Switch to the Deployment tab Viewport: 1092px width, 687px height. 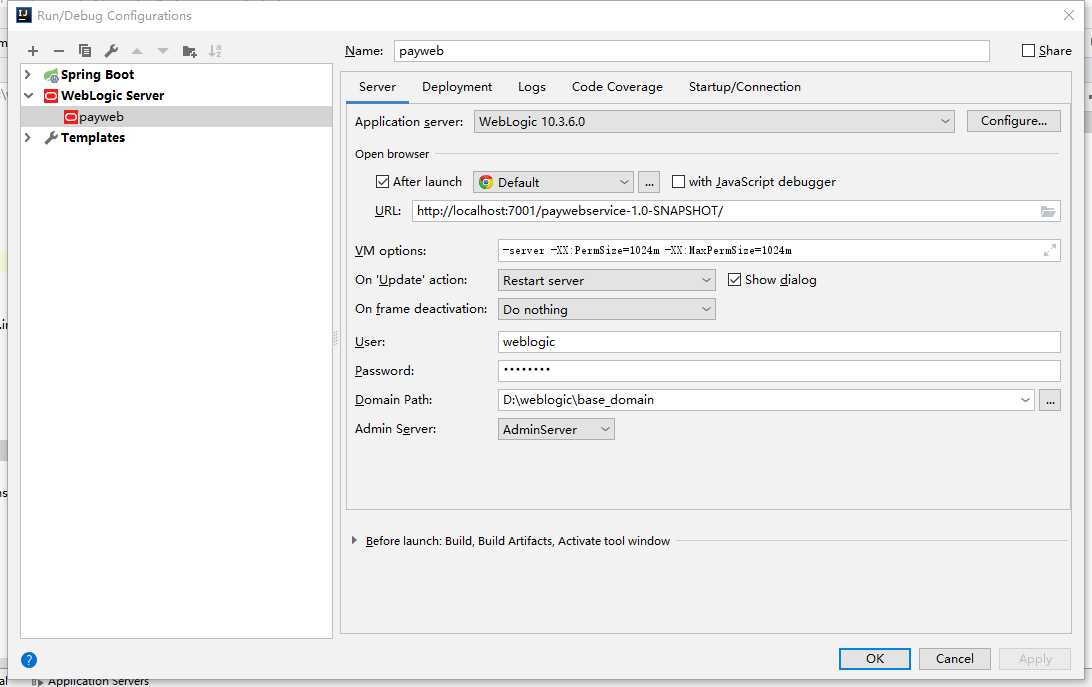click(x=457, y=87)
